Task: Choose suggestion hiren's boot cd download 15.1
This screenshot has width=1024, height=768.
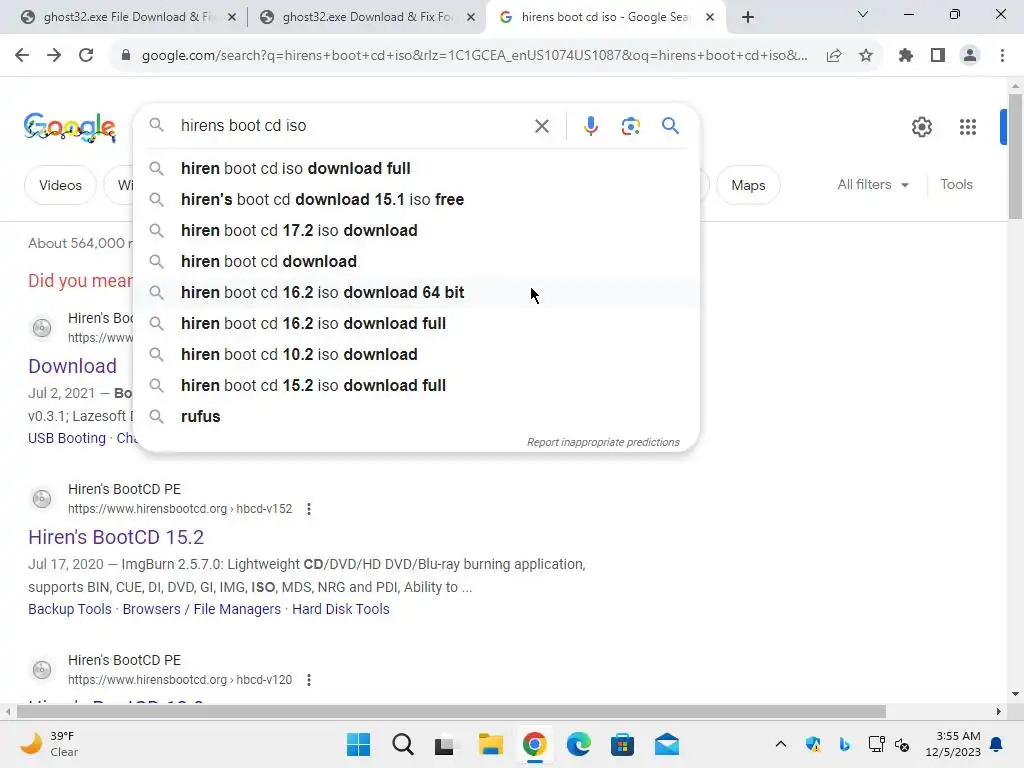Action: pos(416,199)
